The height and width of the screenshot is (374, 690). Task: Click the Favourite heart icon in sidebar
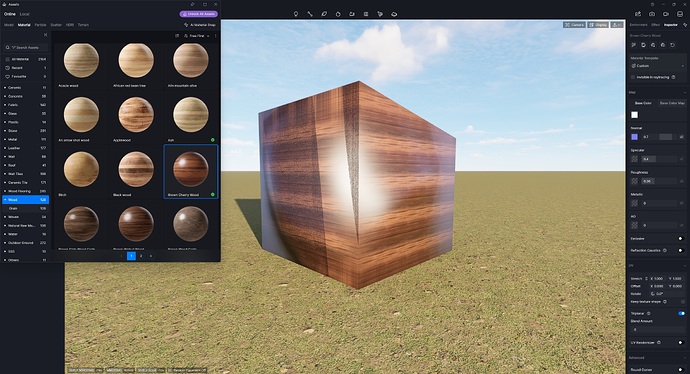7,77
